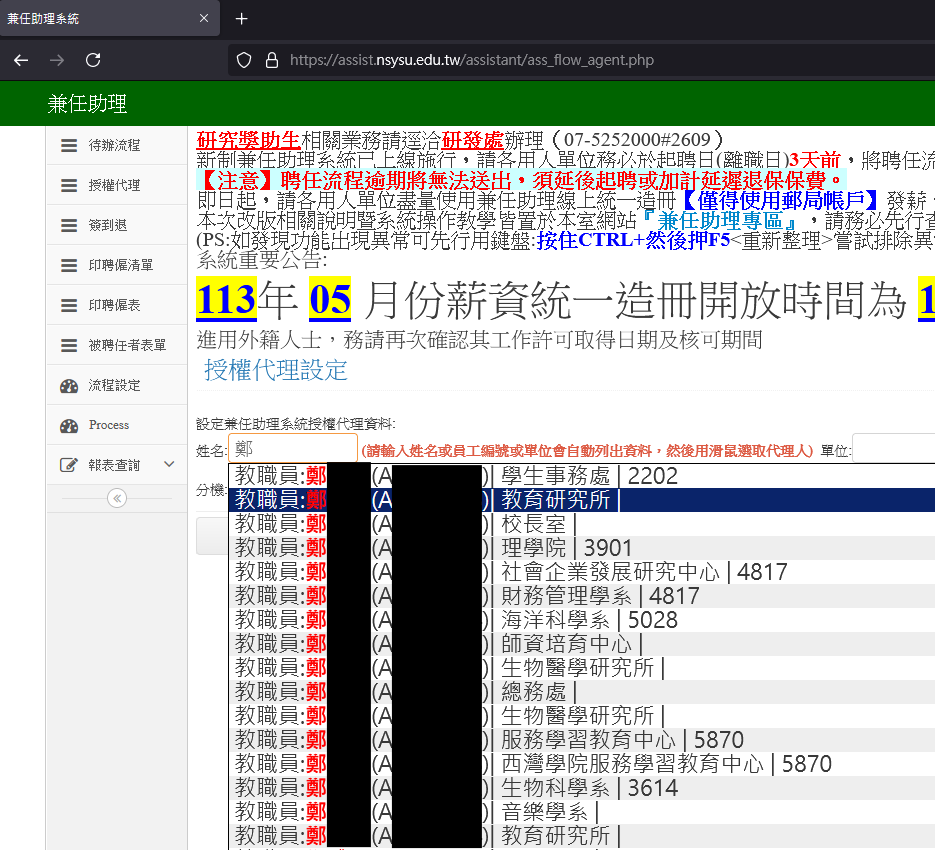Click the dashboard icon beside 流程設定
Viewport: 935px width, 850px height.
pos(69,386)
